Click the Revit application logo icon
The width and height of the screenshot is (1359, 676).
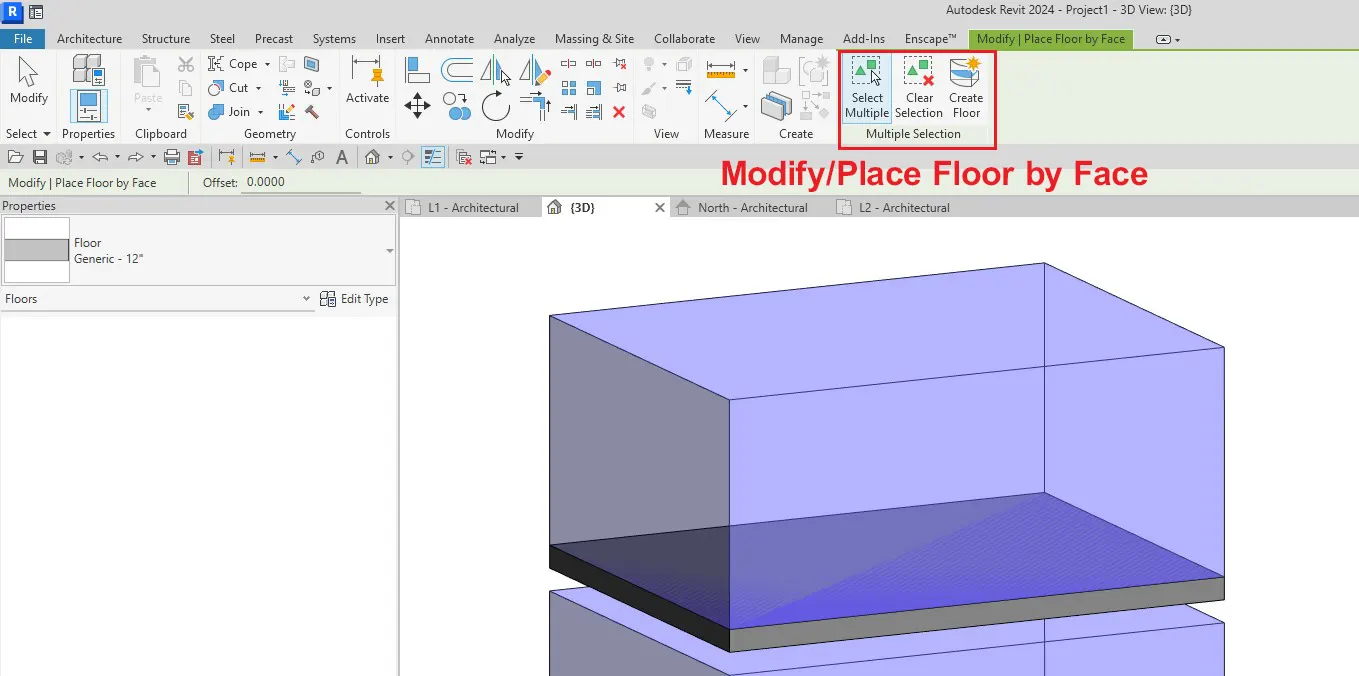click(13, 11)
